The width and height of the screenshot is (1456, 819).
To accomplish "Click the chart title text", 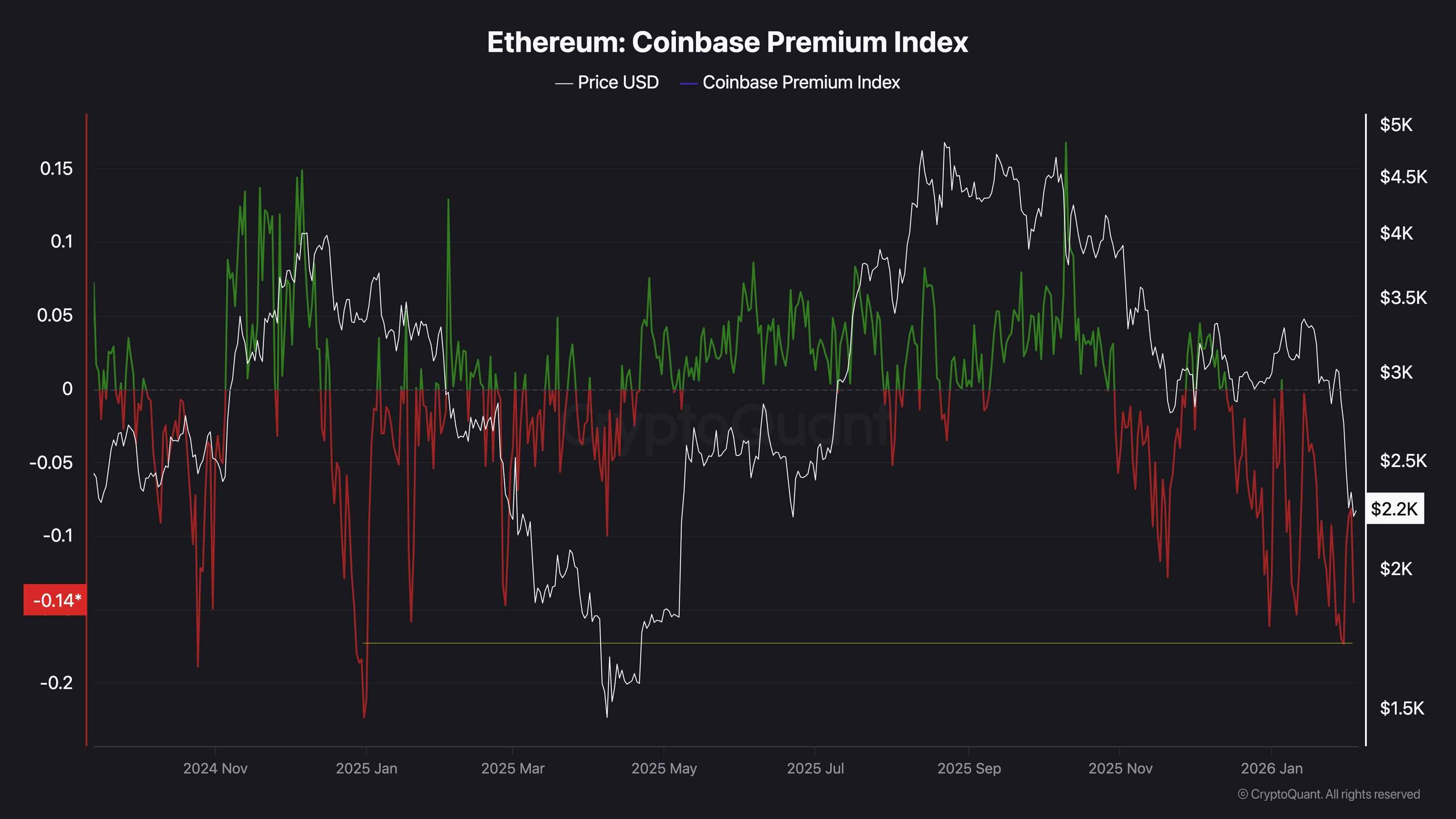I will pos(727,42).
